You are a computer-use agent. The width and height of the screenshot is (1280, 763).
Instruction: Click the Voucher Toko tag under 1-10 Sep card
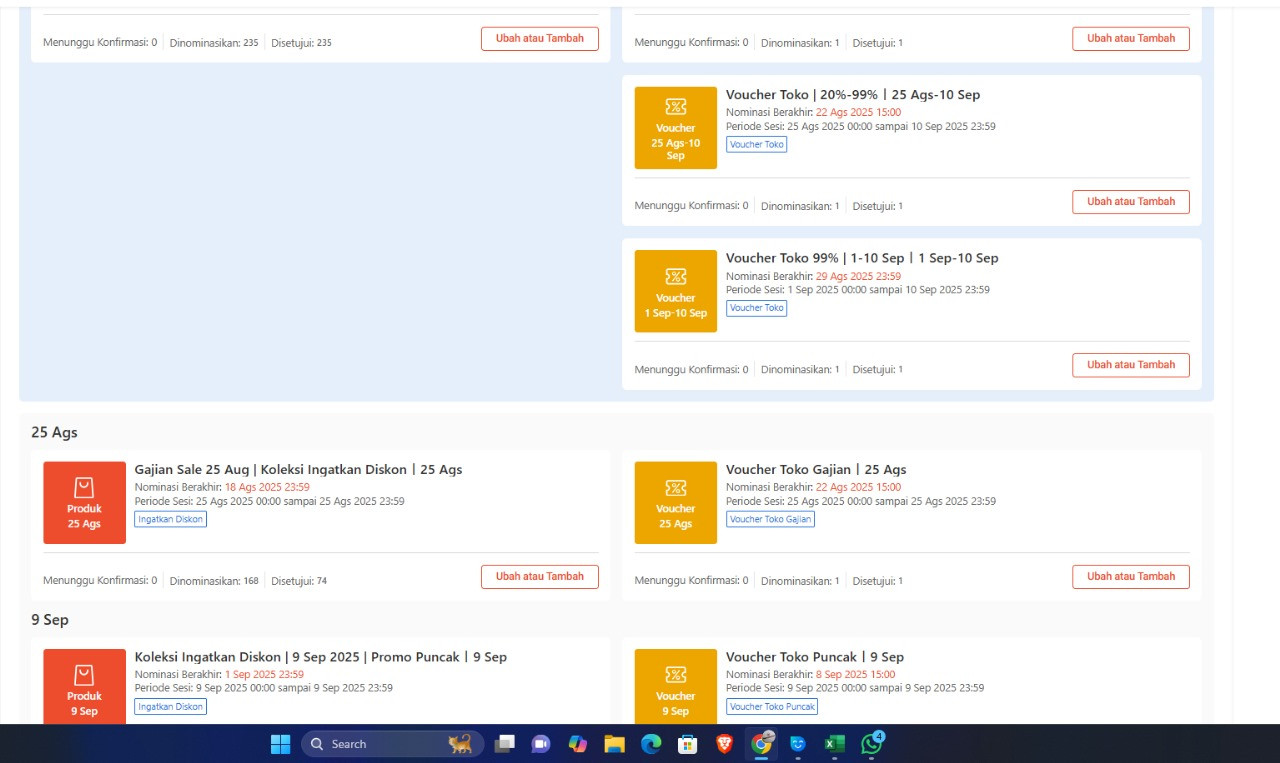(x=757, y=308)
